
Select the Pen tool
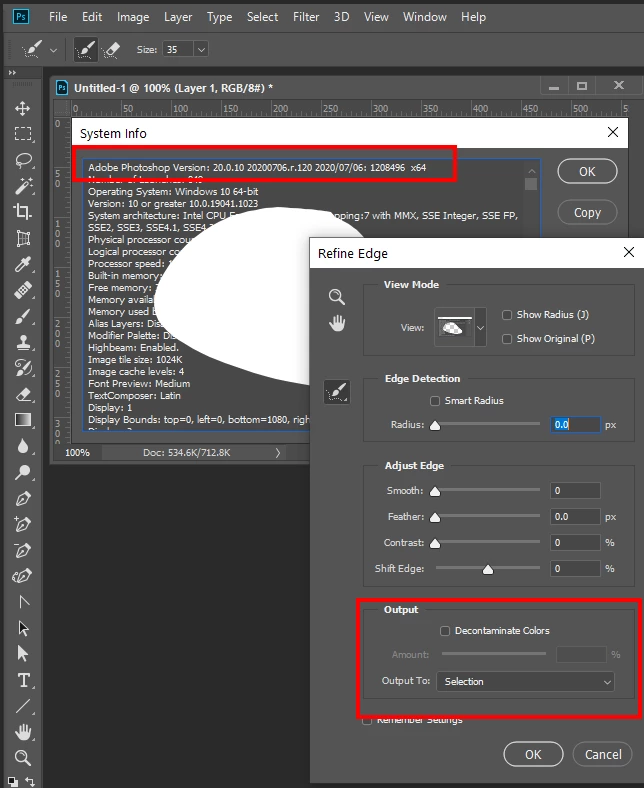point(23,499)
